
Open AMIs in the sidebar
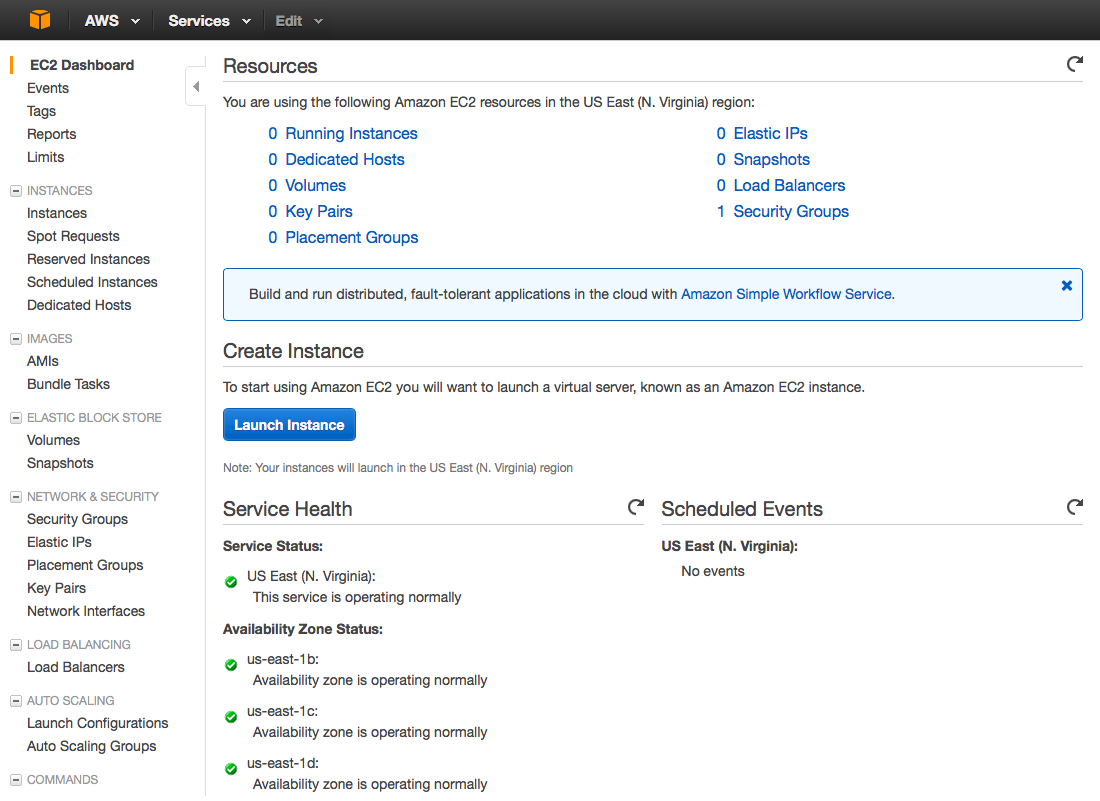click(43, 361)
